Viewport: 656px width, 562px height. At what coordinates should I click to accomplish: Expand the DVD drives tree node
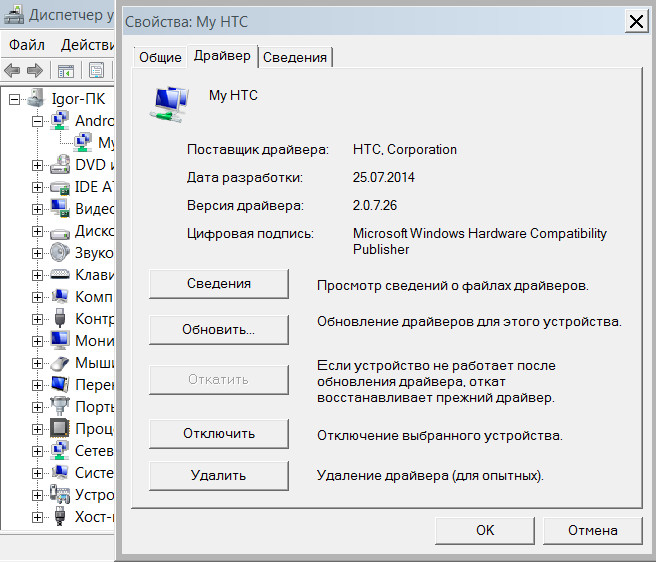point(37,165)
